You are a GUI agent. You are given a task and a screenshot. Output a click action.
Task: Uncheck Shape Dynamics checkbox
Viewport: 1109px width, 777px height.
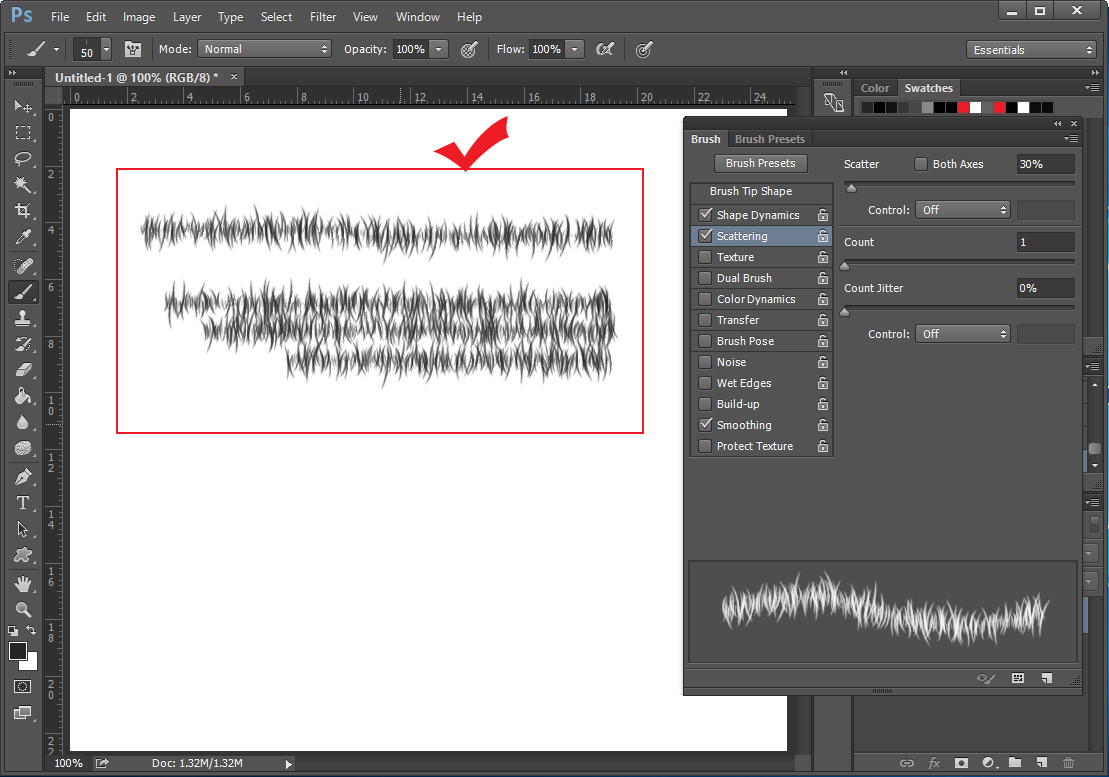pyautogui.click(x=705, y=214)
